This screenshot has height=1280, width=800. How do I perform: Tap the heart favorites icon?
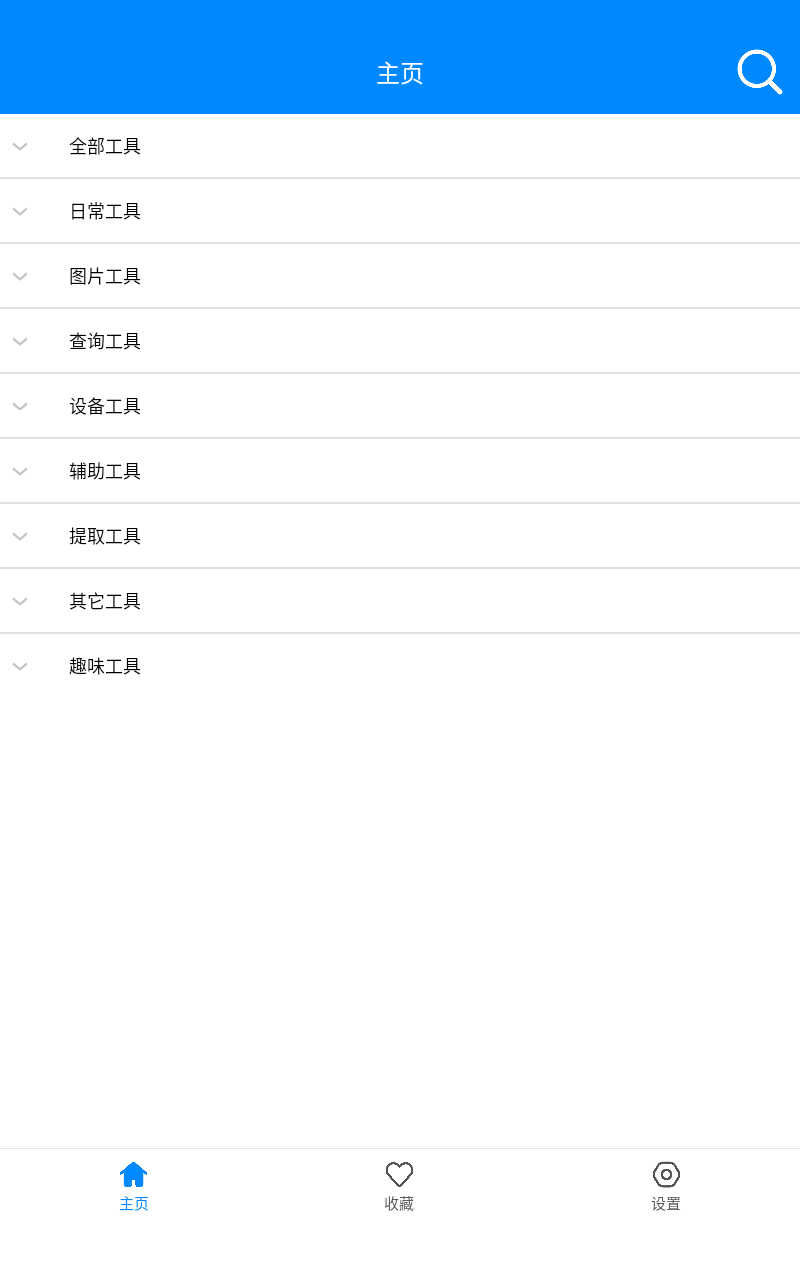[x=399, y=1174]
